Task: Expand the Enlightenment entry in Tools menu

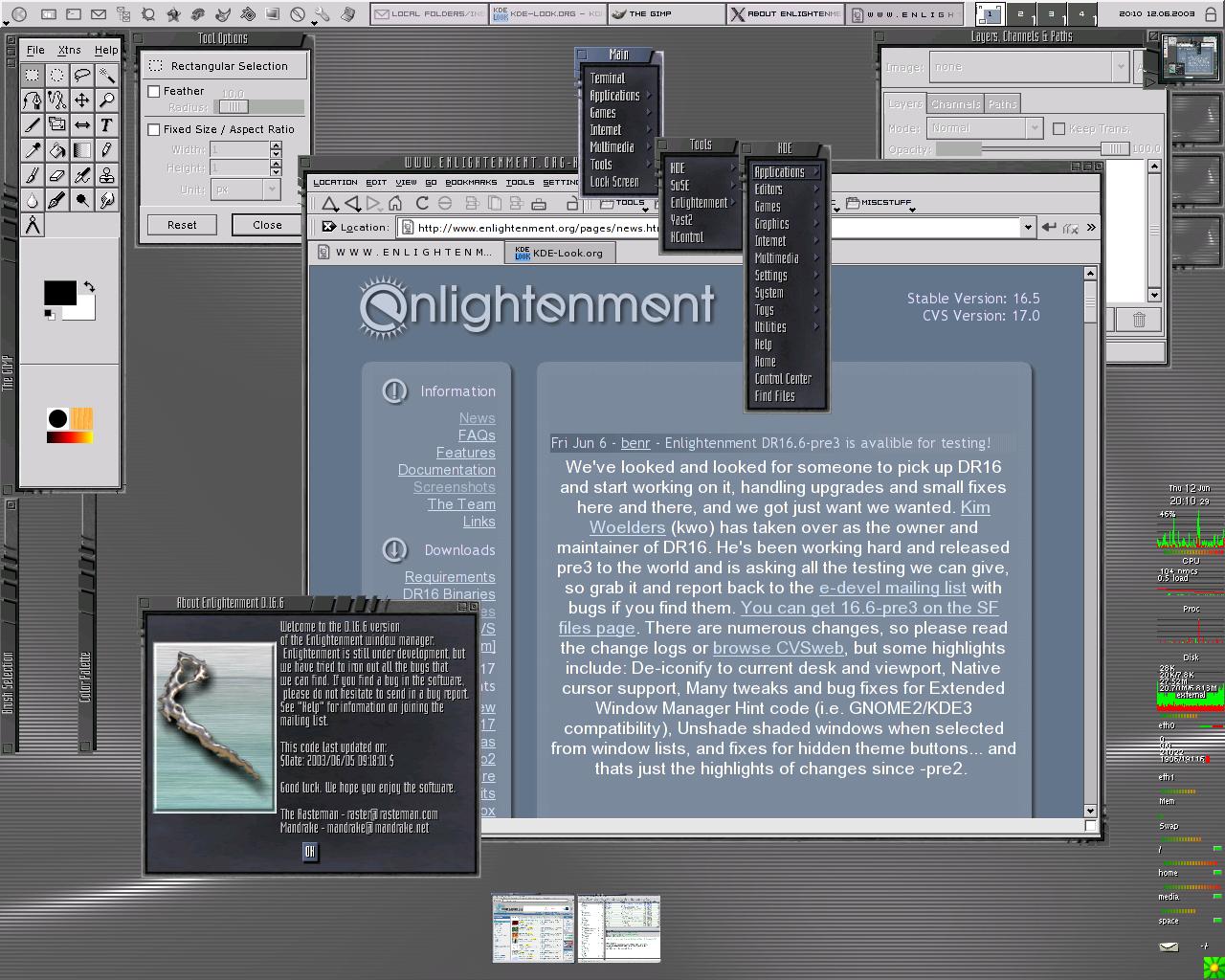Action: 703,203
